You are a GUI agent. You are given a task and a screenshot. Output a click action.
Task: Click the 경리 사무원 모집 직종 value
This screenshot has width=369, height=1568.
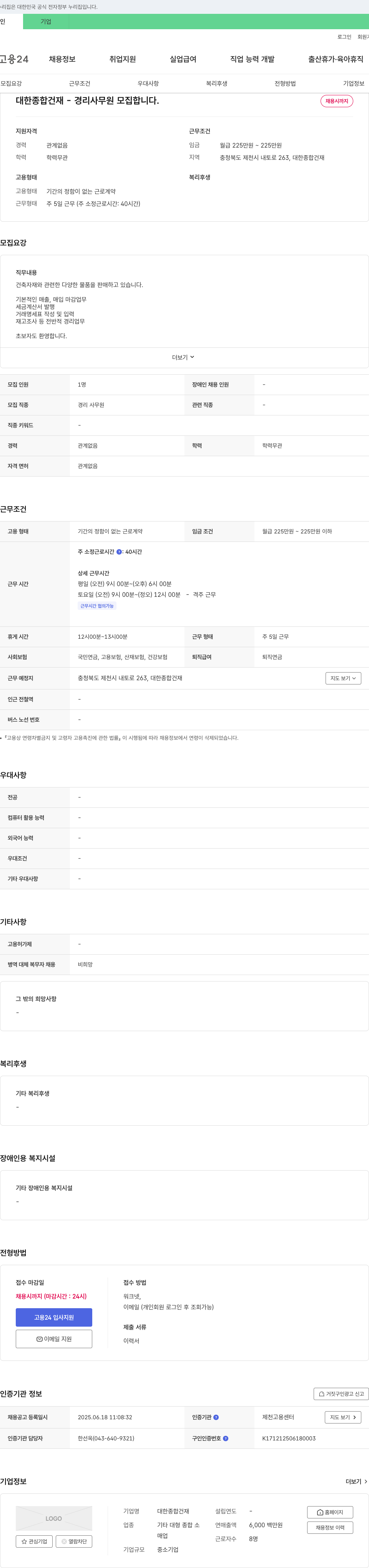coord(91,405)
